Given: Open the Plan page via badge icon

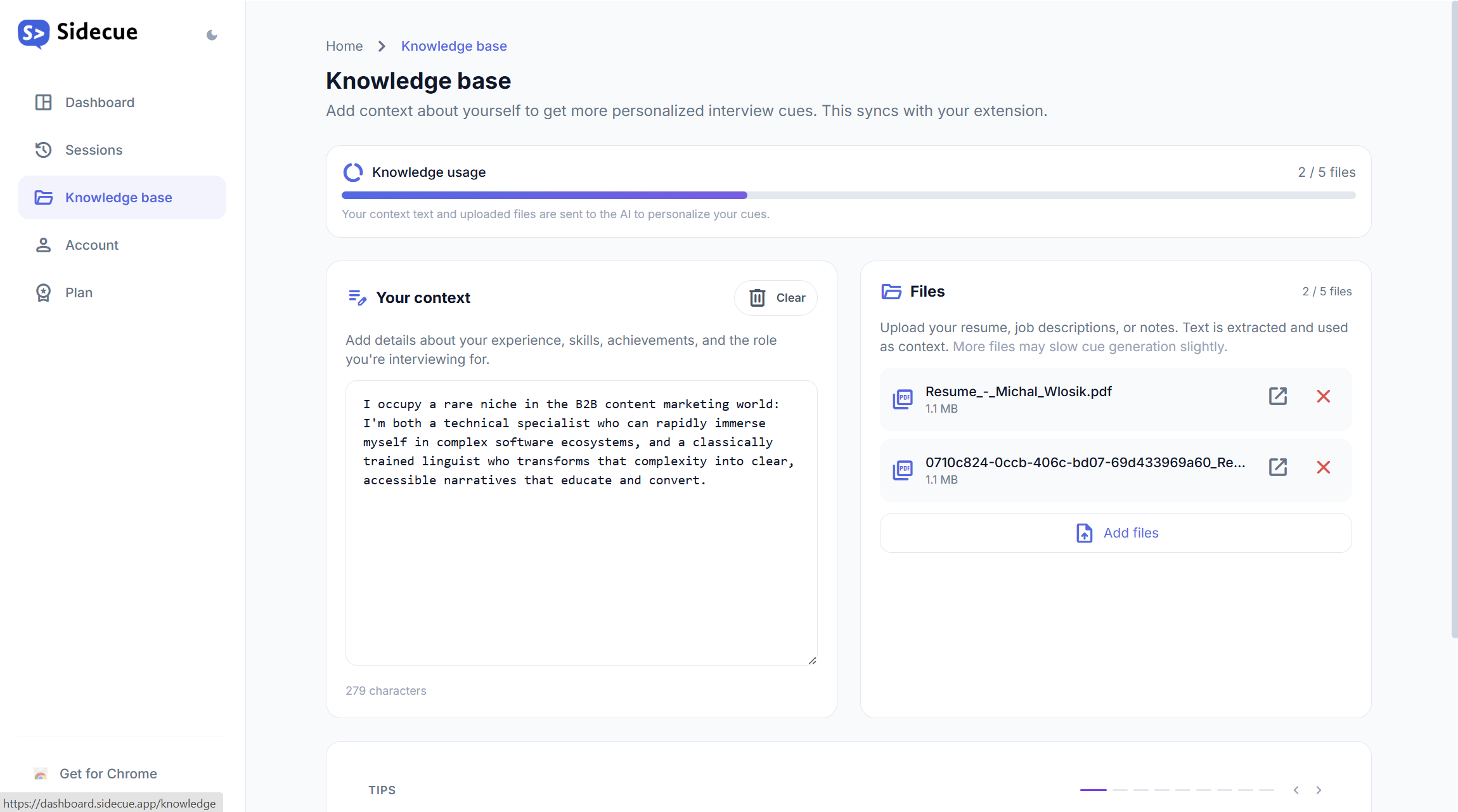Looking at the screenshot, I should tap(43, 293).
